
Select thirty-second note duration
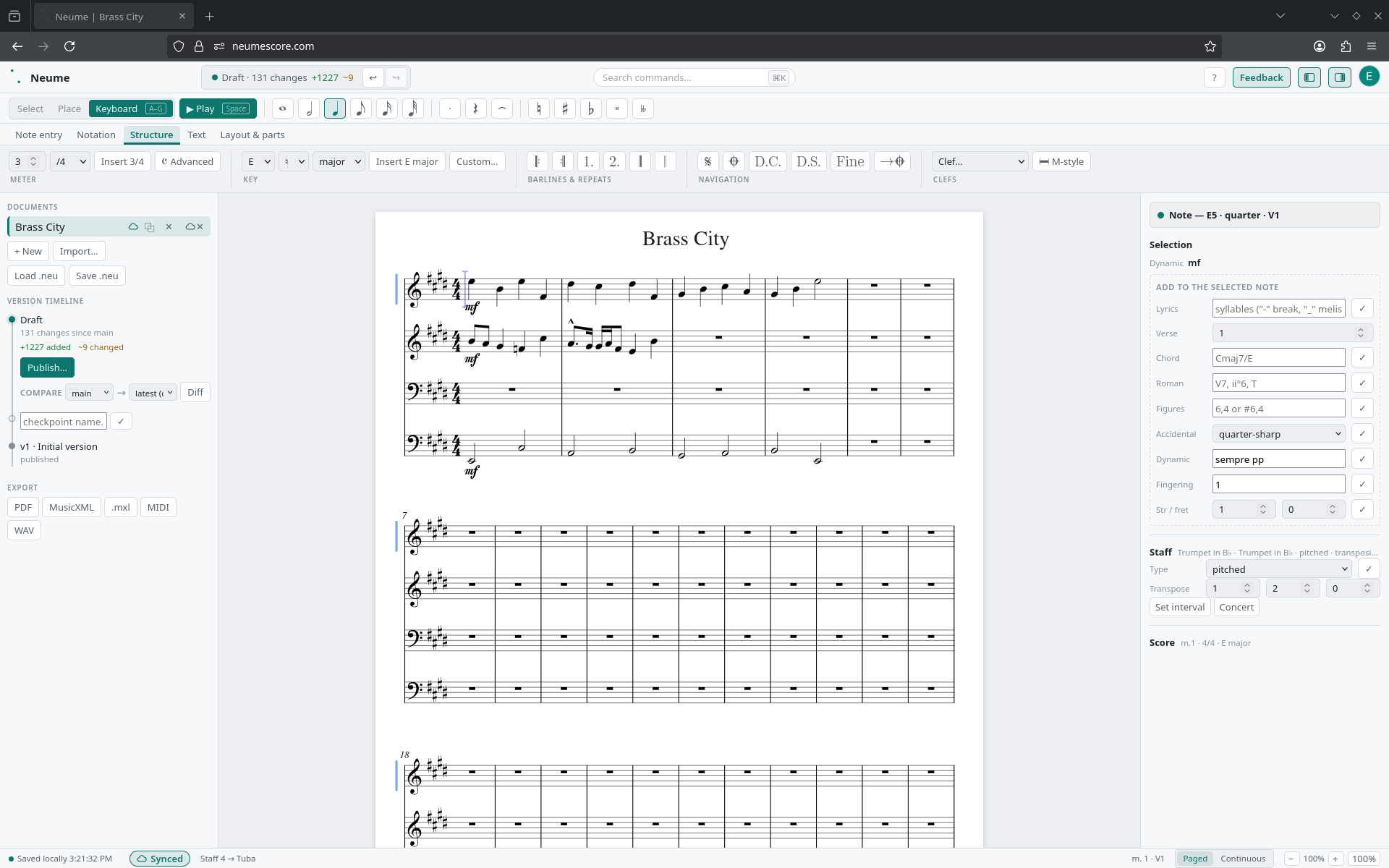tap(413, 109)
